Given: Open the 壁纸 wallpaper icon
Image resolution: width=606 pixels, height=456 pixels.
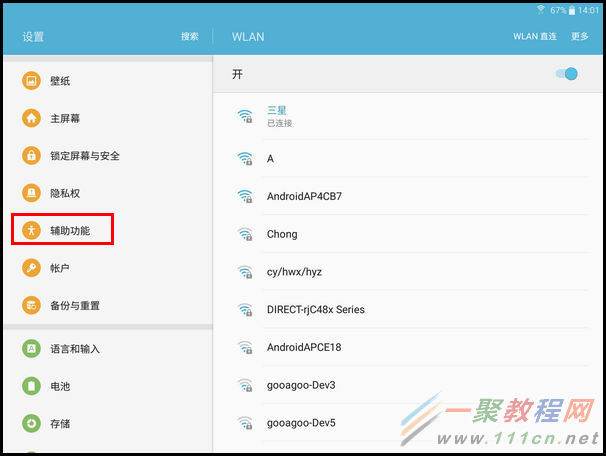Looking at the screenshot, I should [31, 81].
